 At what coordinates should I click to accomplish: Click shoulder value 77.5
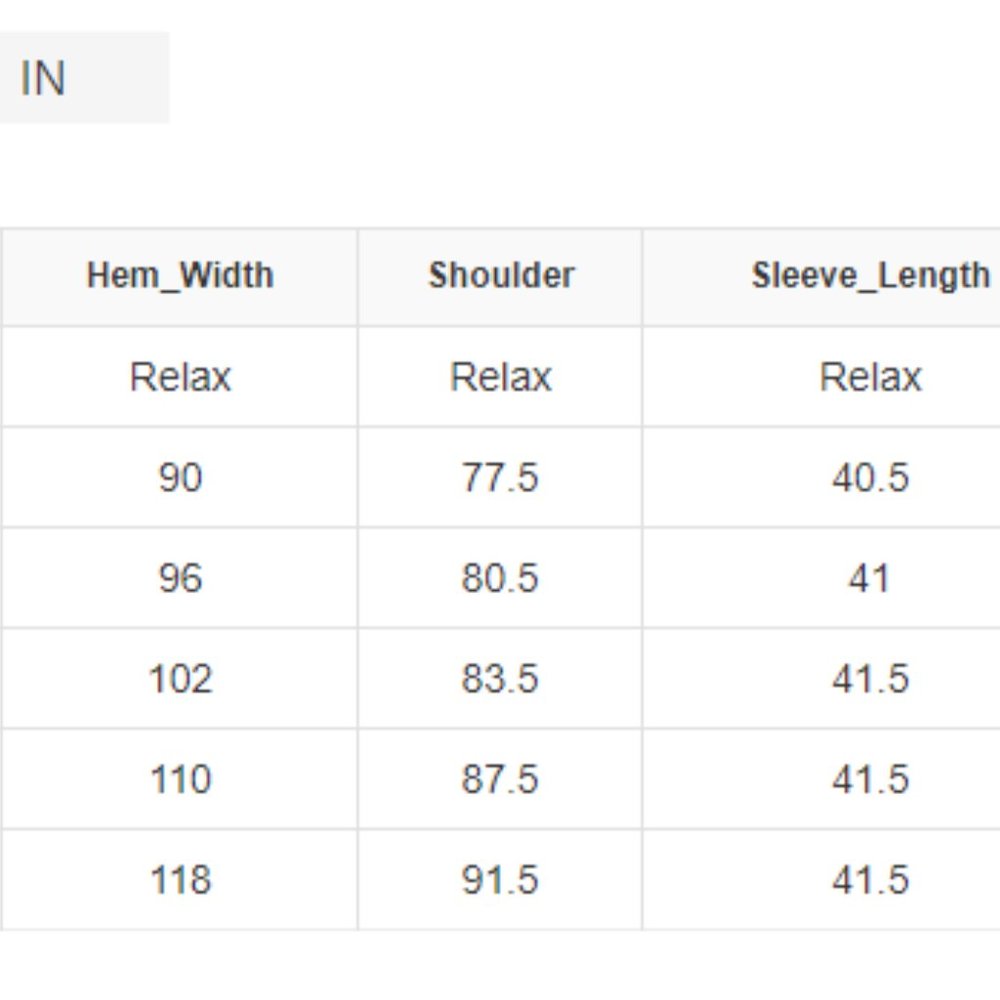[x=500, y=477]
